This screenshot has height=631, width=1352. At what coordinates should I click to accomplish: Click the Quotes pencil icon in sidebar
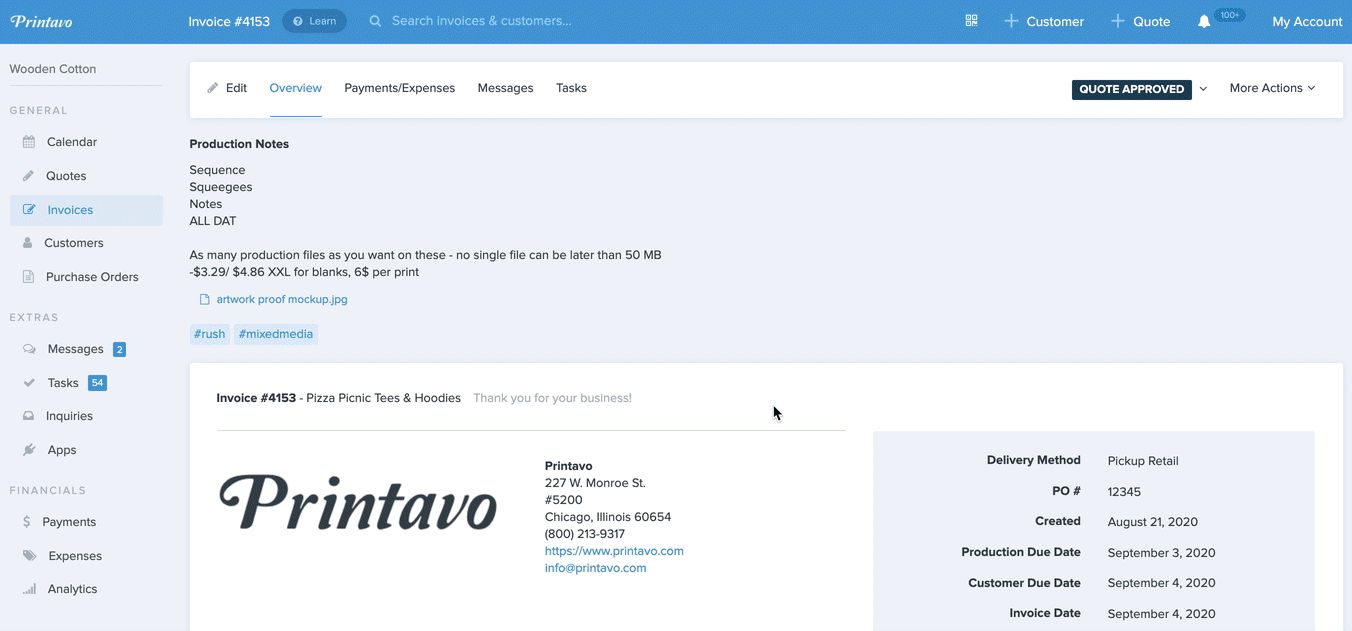click(28, 176)
